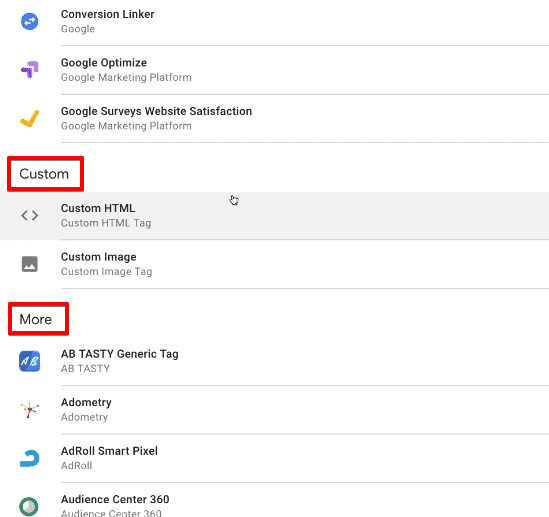Choose the Adometry tag type

[x=274, y=410]
